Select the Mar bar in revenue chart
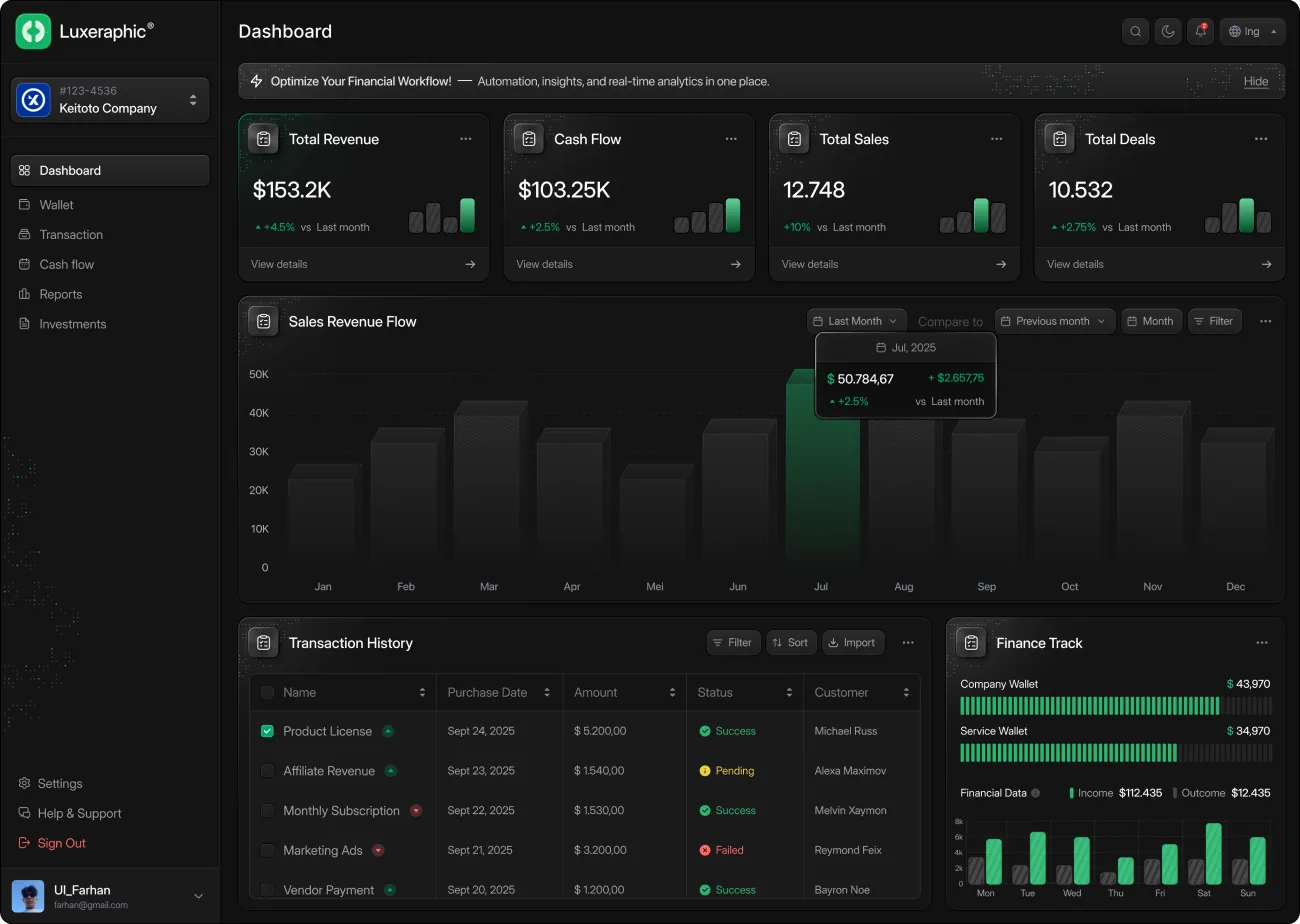The height and width of the screenshot is (924, 1300). 490,486
